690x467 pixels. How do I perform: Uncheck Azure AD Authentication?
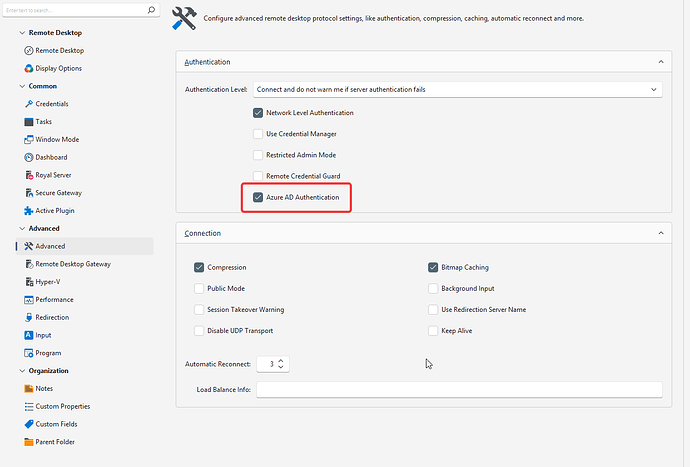click(258, 197)
